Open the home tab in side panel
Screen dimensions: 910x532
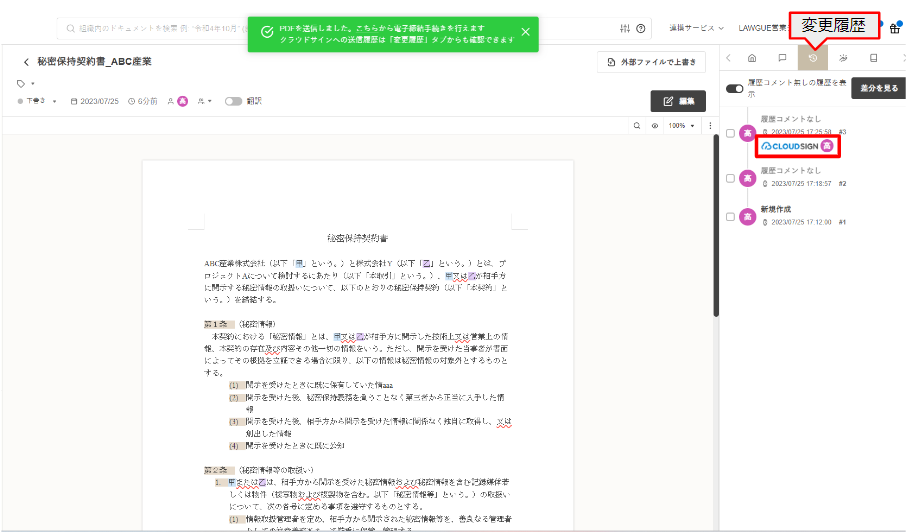[x=751, y=59]
